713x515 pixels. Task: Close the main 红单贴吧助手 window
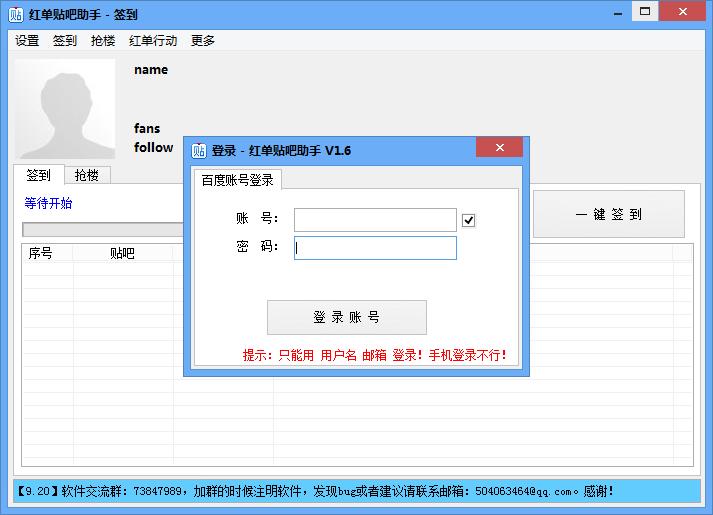pos(682,11)
